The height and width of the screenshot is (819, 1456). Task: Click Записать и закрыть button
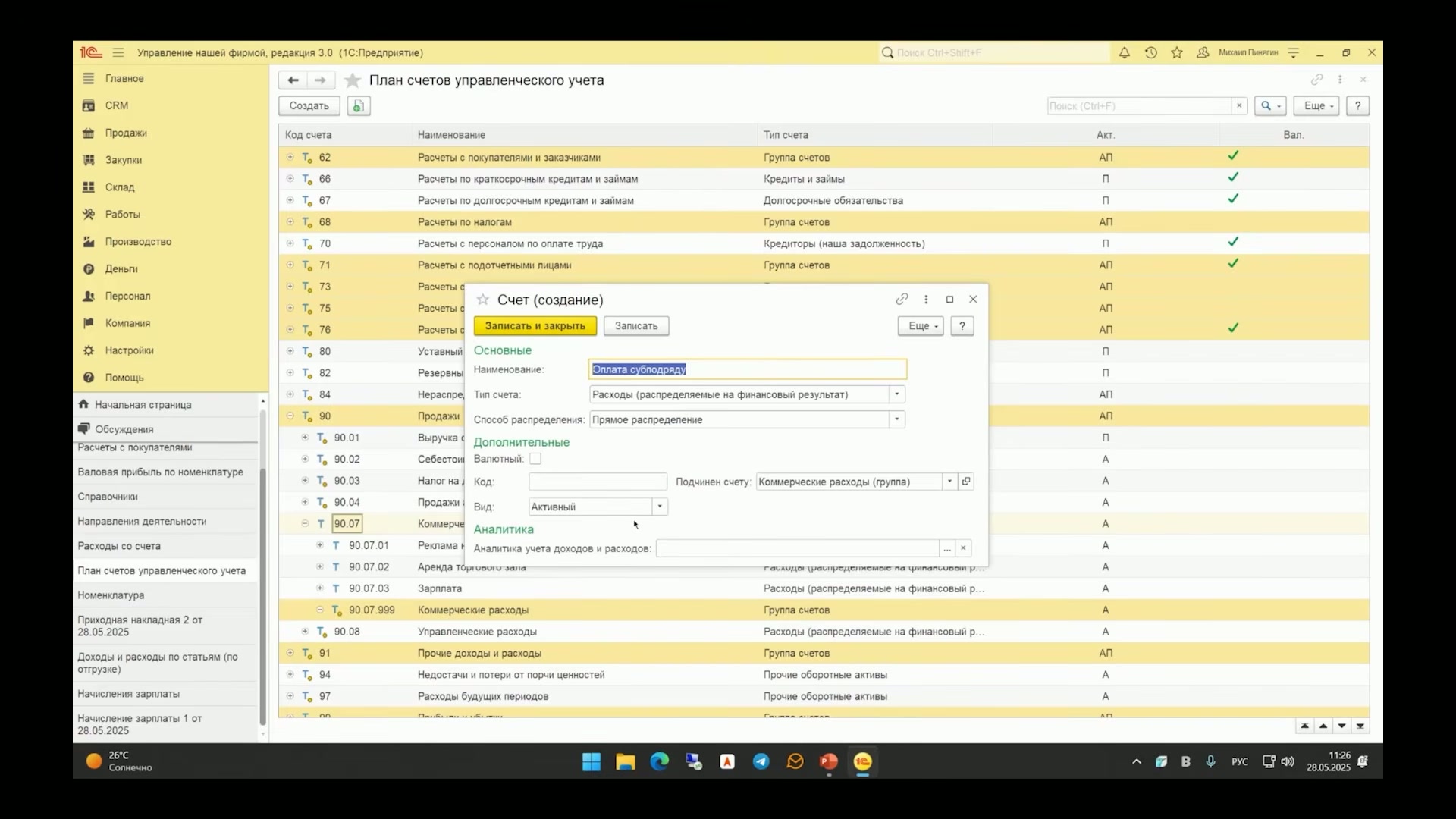535,326
